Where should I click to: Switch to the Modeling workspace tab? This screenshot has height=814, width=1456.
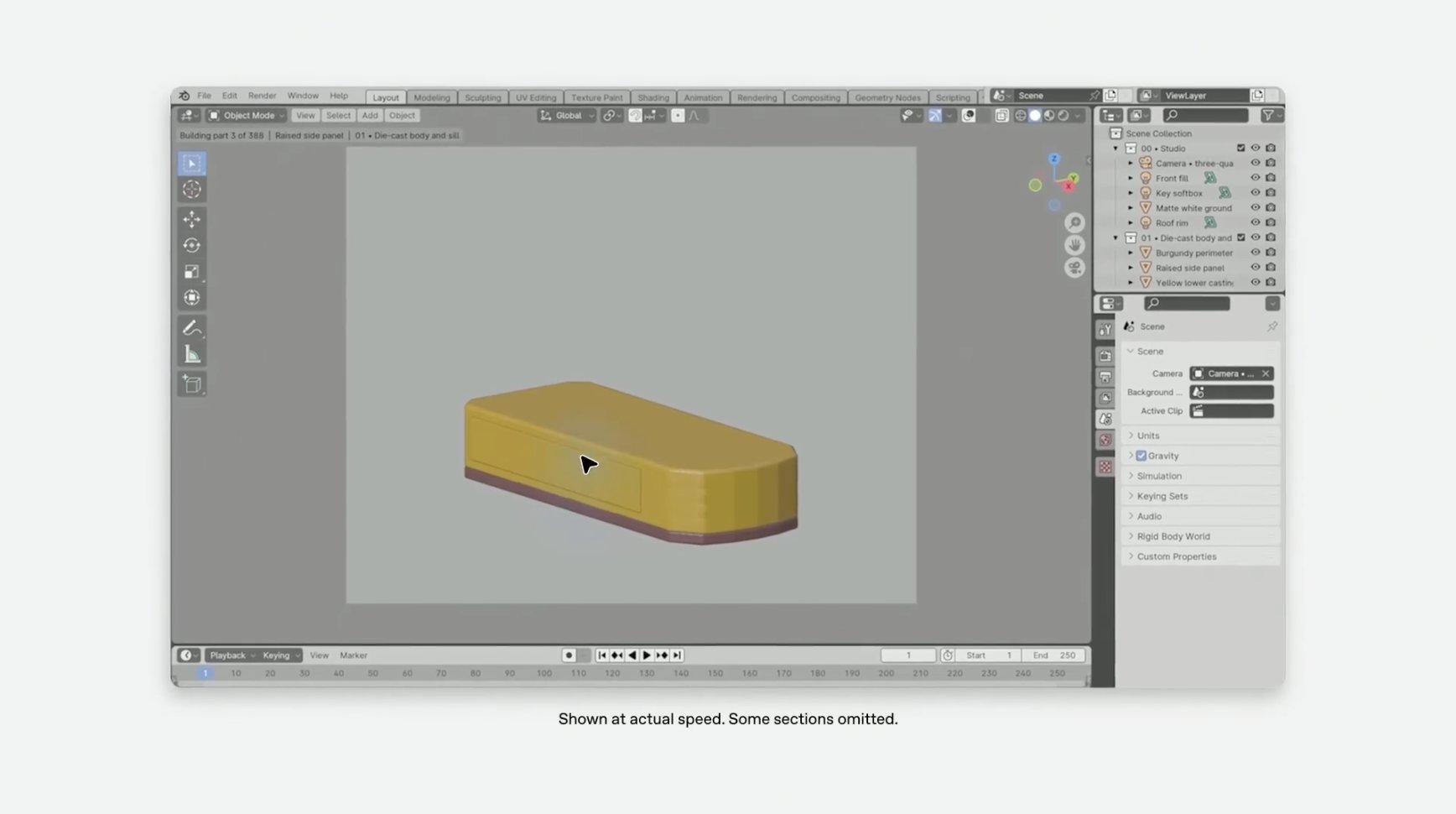(432, 97)
